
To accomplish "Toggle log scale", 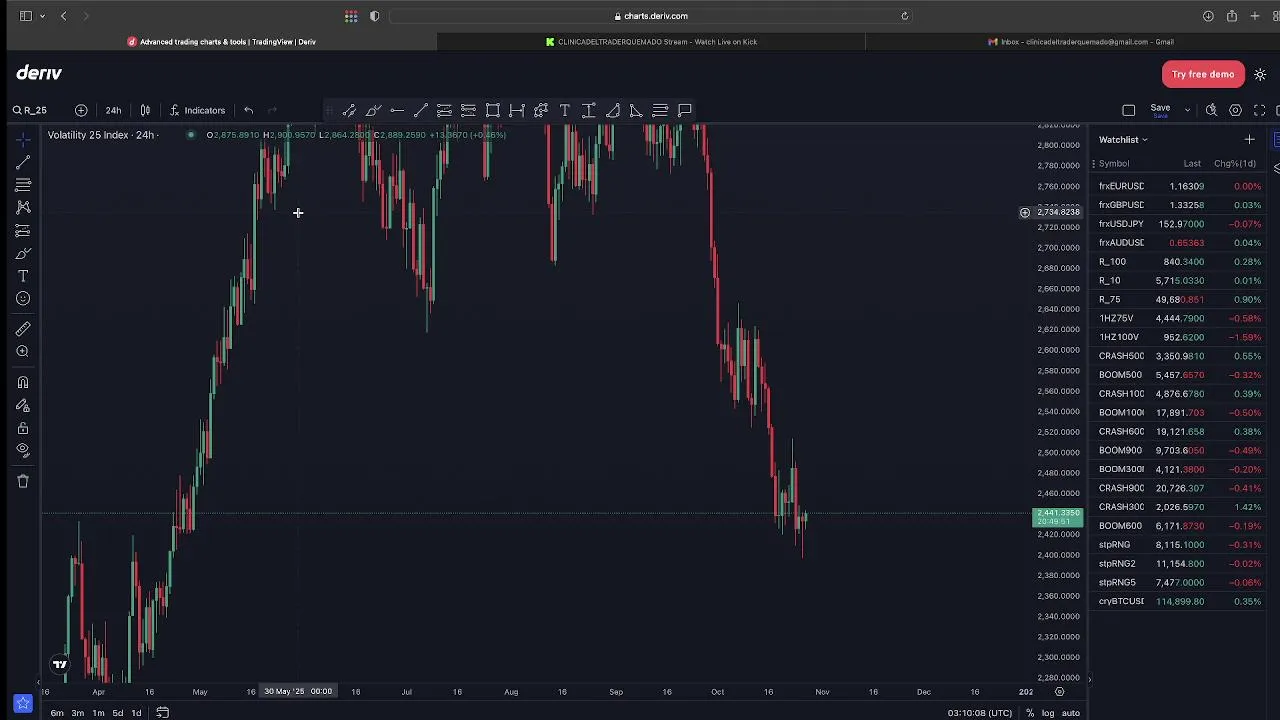I will tap(1048, 713).
